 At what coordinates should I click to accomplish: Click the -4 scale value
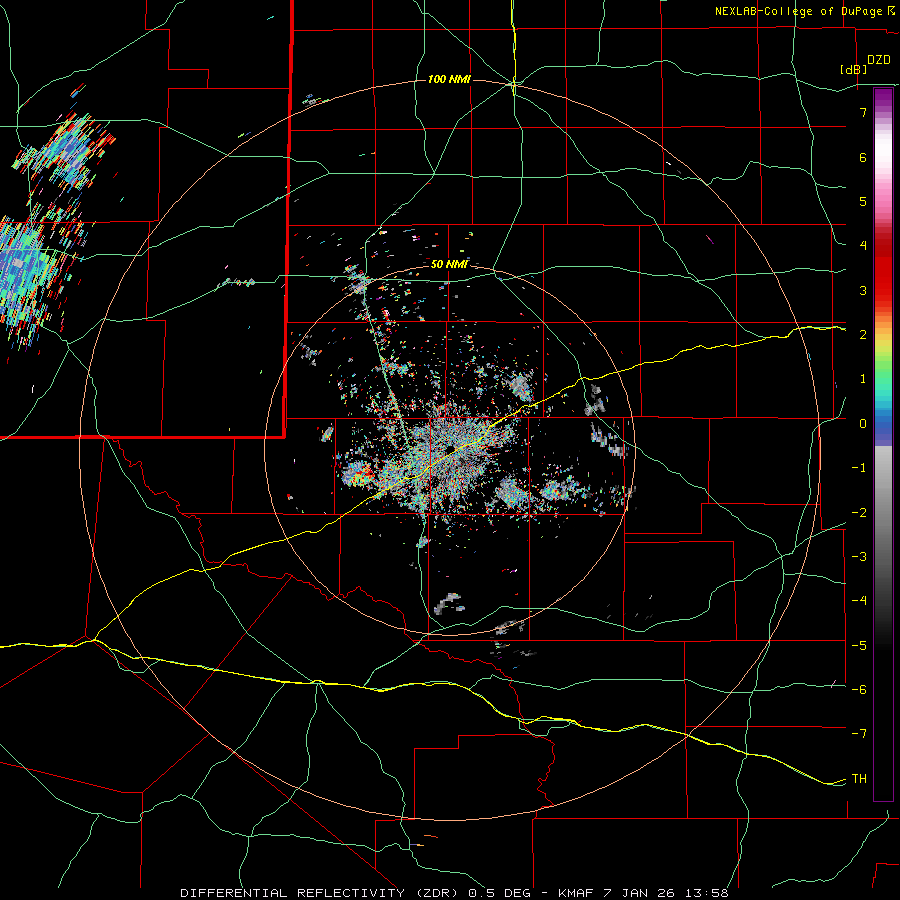859,601
